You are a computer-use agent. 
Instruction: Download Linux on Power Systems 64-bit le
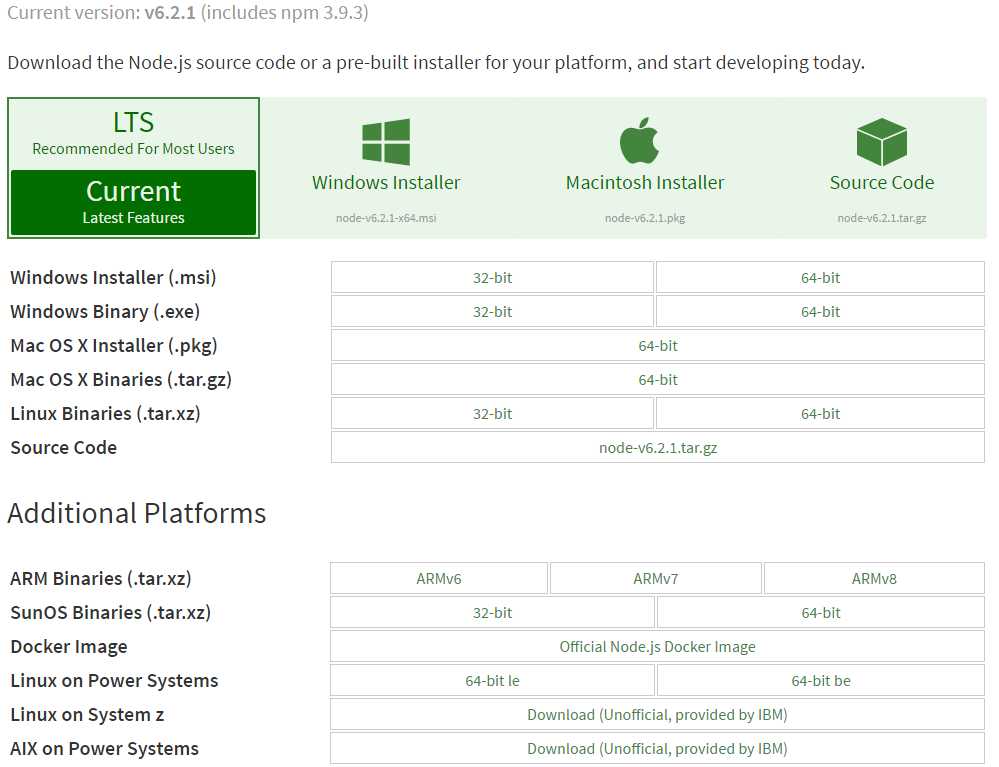point(492,681)
